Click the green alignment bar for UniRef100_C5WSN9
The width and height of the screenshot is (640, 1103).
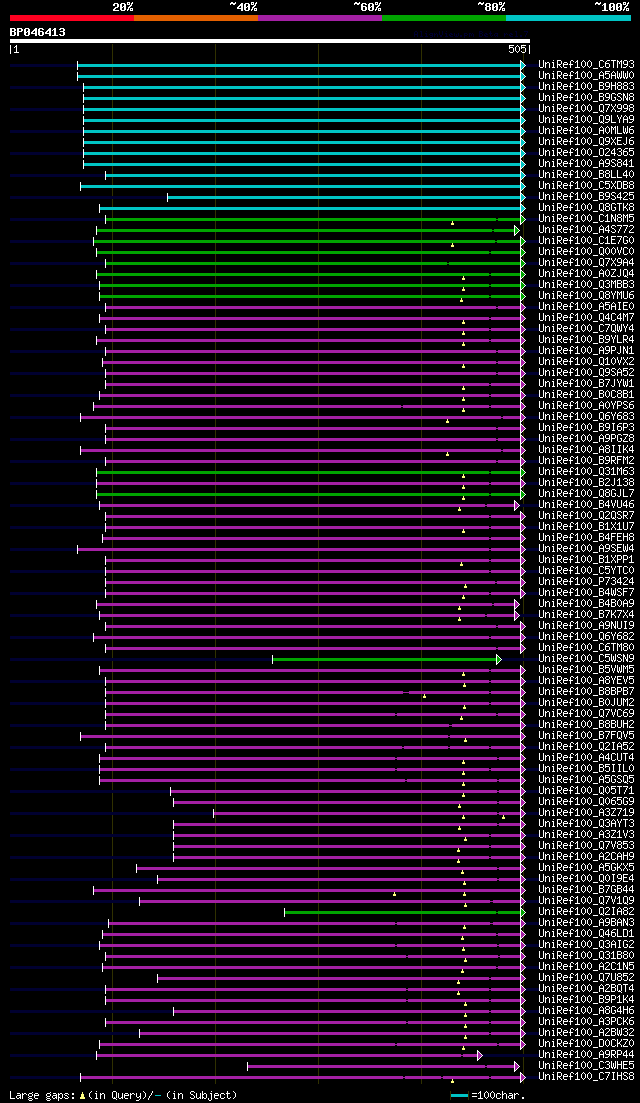pyautogui.click(x=387, y=659)
